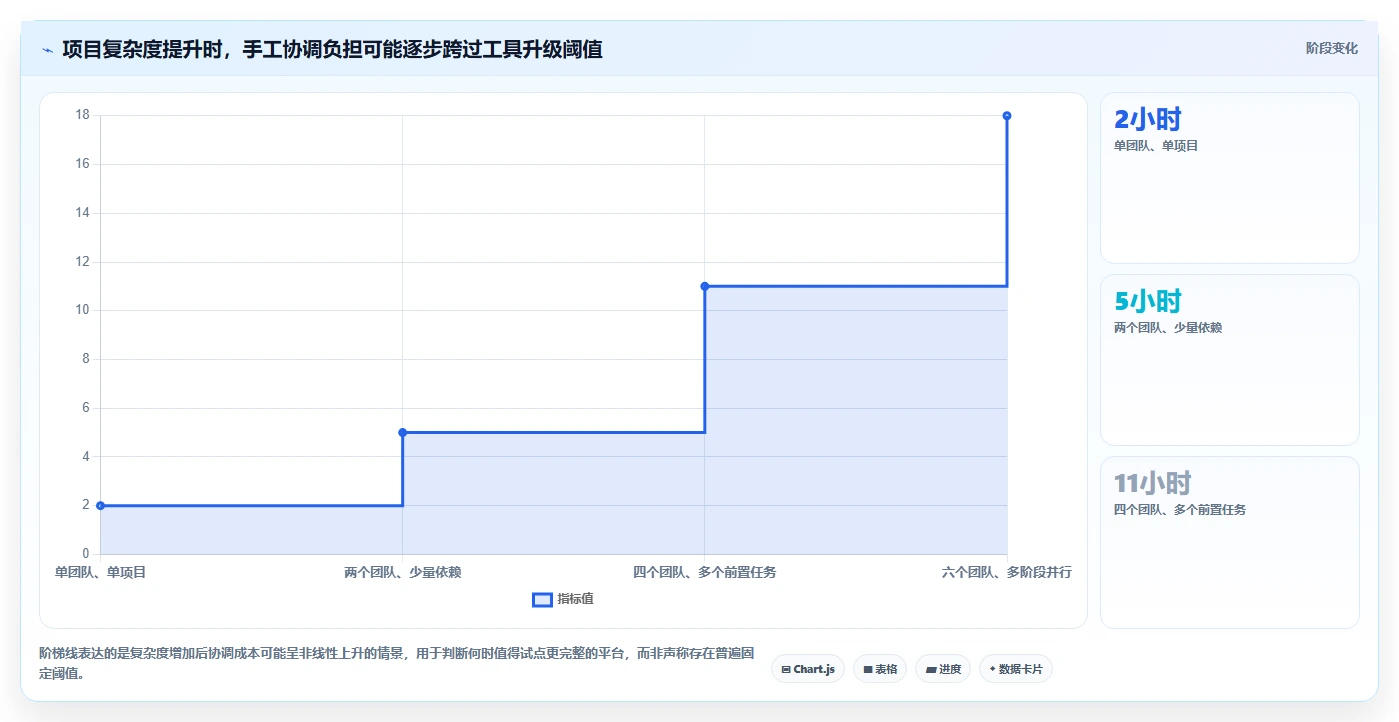Viewport: 1399px width, 722px height.
Task: Toggle the 指标值 legend item
Action: click(x=563, y=599)
